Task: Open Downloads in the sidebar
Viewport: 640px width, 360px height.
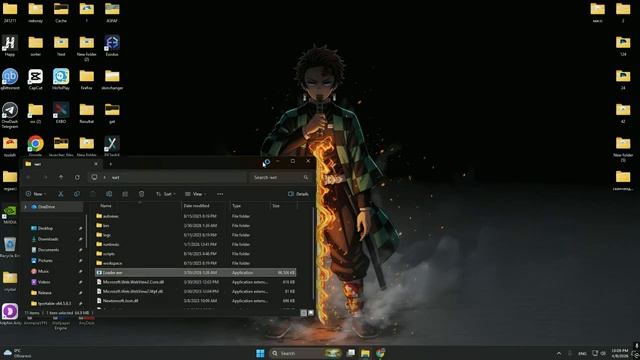Action: click(48, 239)
